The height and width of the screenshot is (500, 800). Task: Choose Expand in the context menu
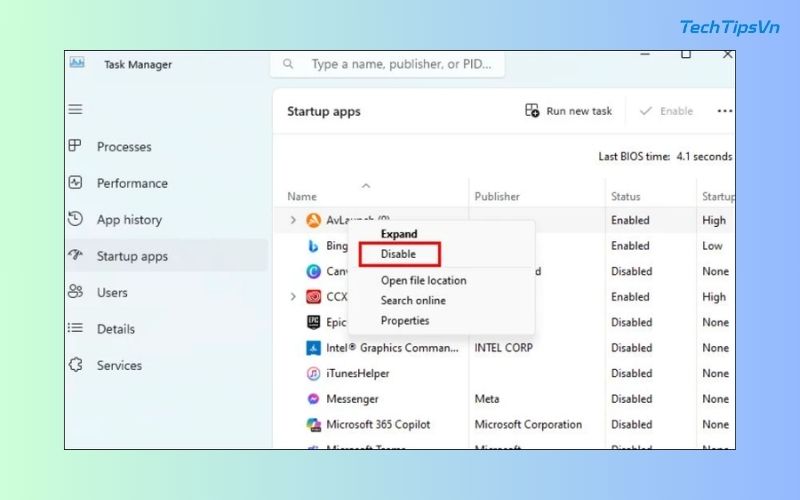(399, 234)
